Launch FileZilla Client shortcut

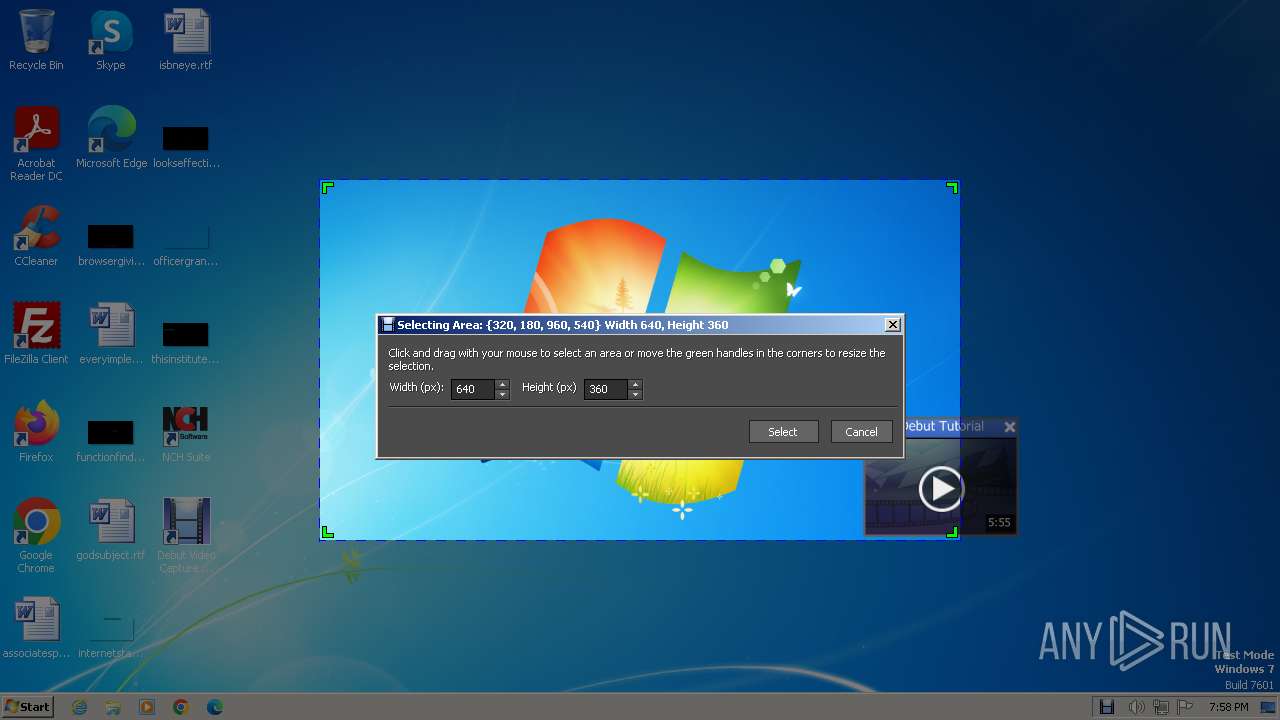click(36, 334)
